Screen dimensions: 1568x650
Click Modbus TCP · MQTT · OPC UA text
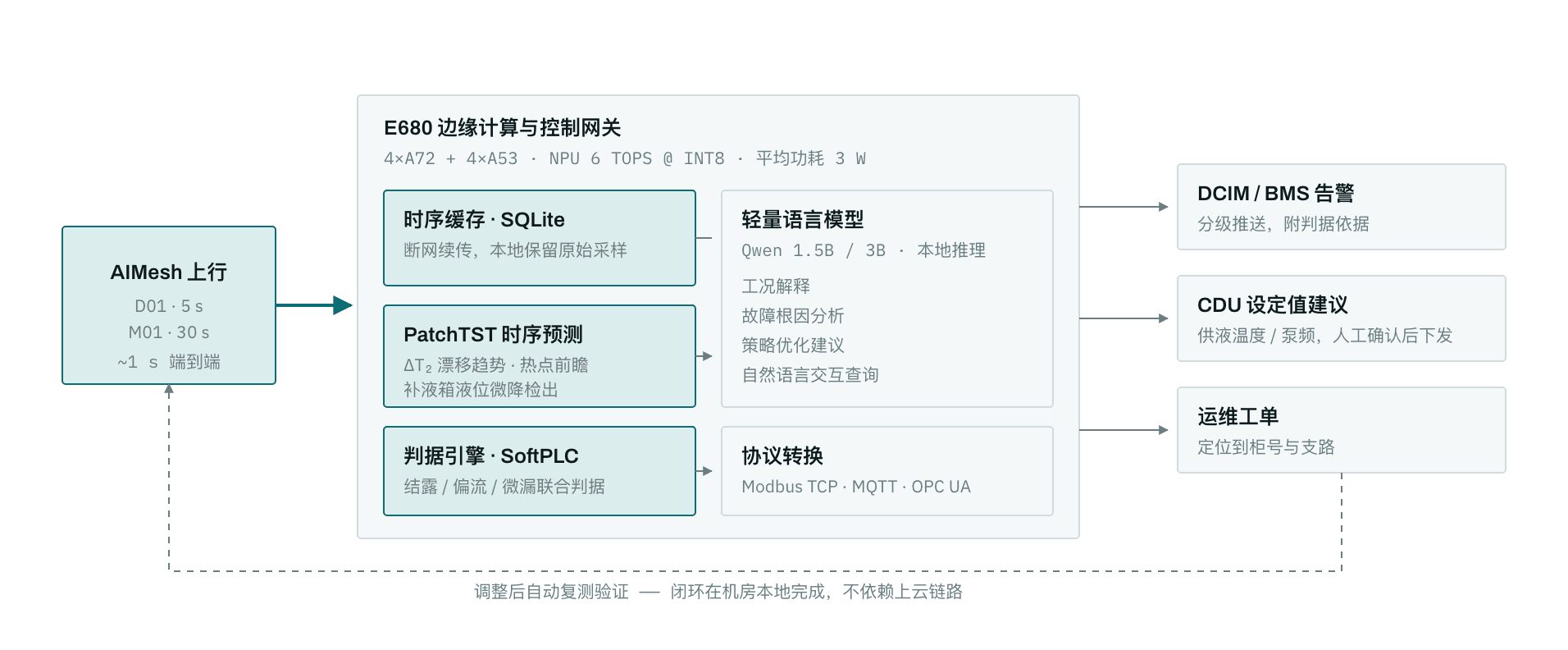(x=856, y=487)
